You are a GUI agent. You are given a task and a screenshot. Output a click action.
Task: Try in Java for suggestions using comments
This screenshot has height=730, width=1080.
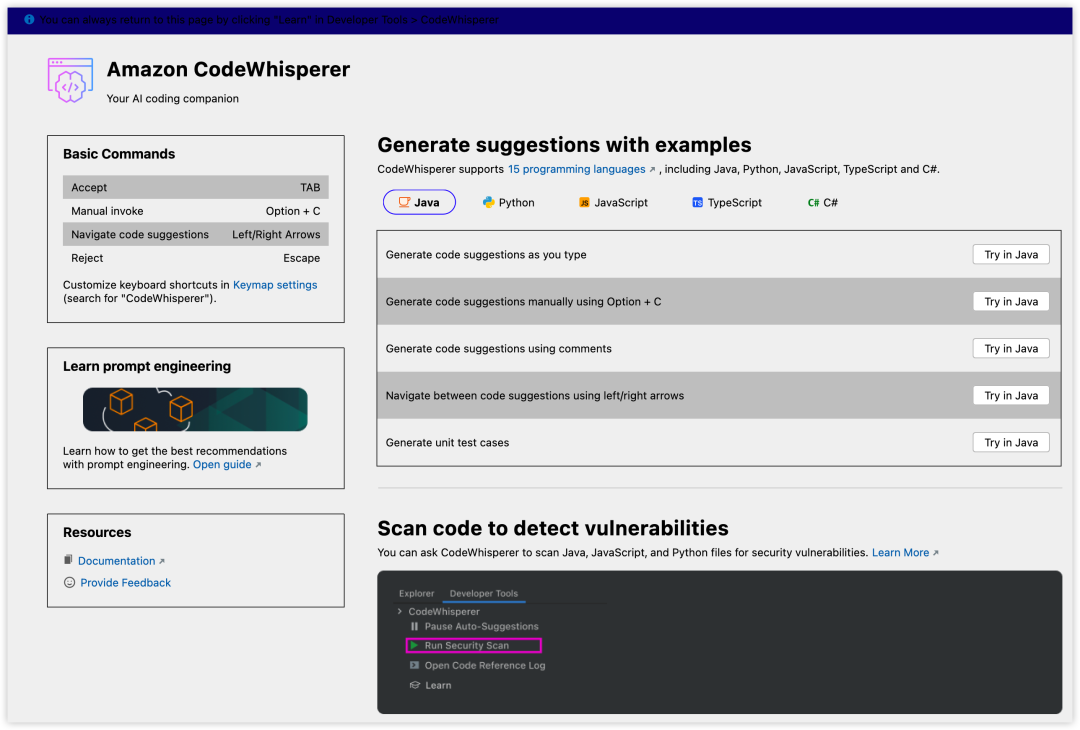tap(1011, 348)
